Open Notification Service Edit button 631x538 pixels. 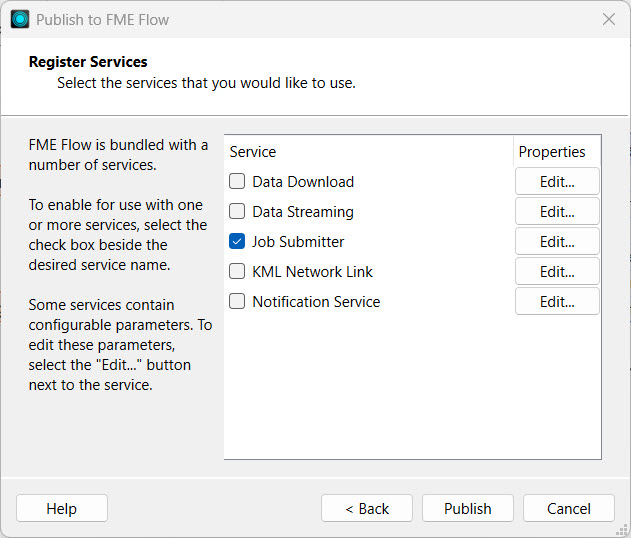click(557, 302)
